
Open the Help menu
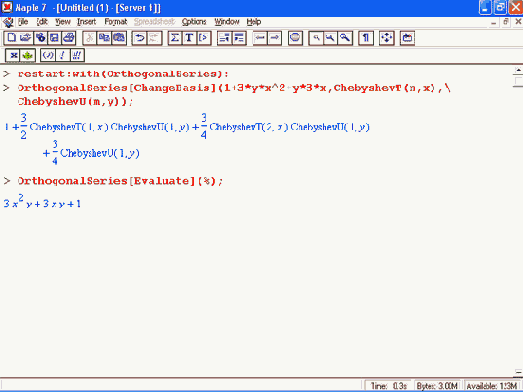254,22
